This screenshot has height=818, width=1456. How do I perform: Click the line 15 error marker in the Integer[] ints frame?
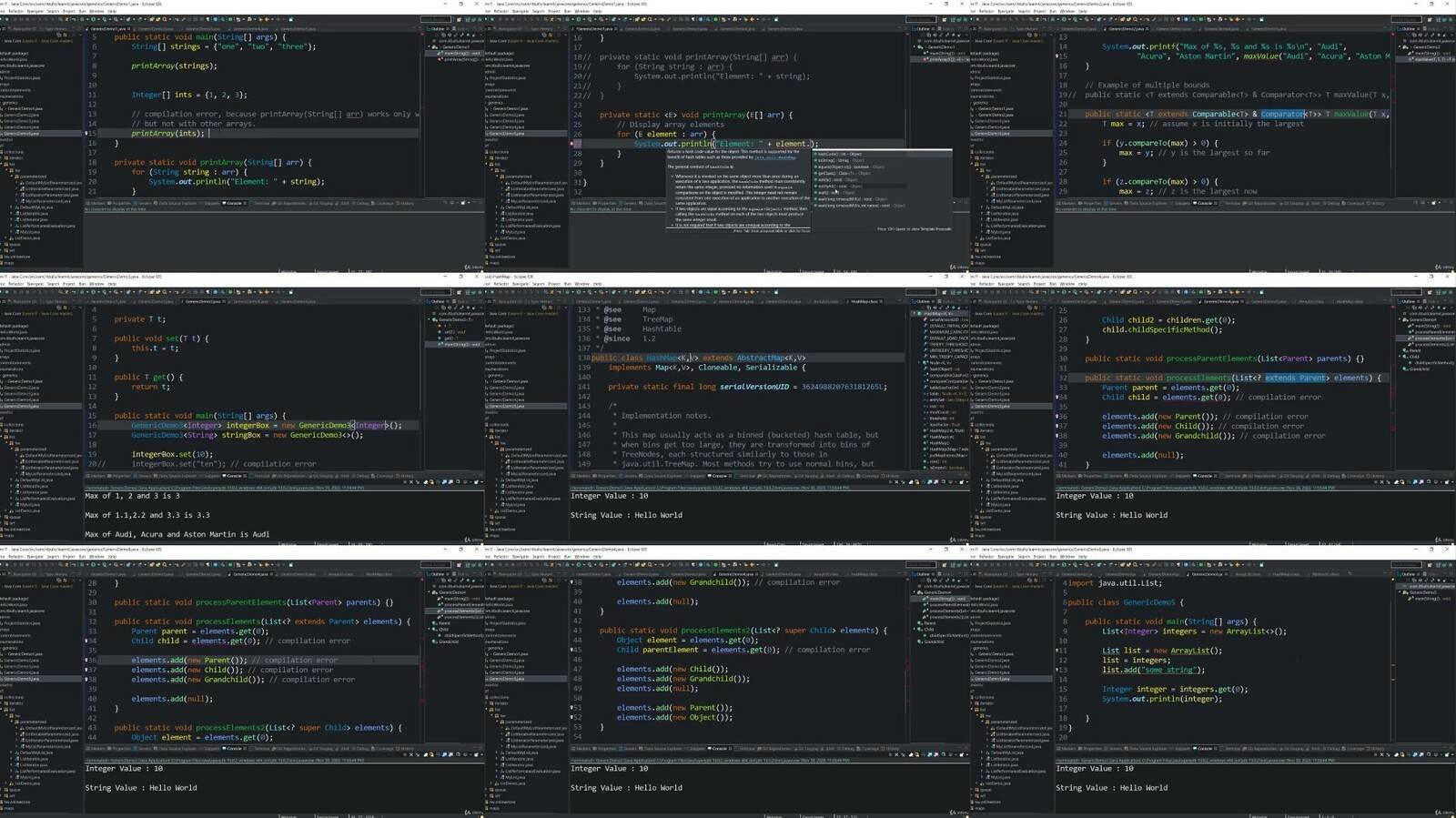click(x=87, y=134)
